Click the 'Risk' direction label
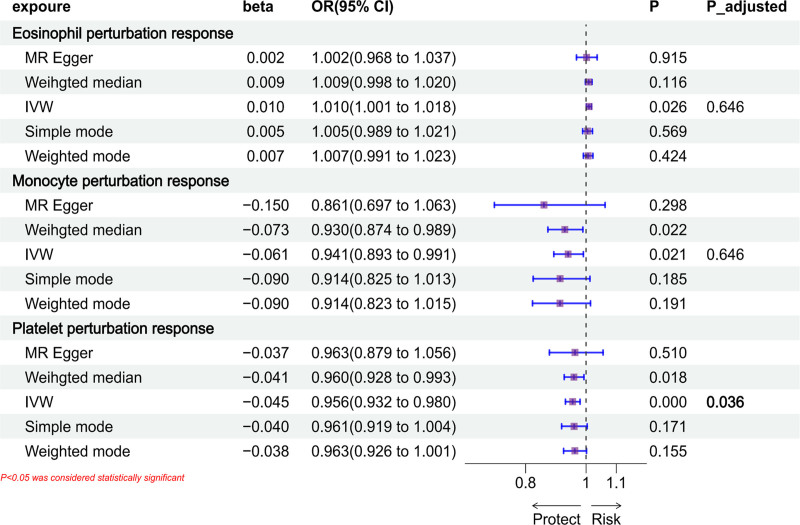This screenshot has width=800, height=525. [606, 518]
